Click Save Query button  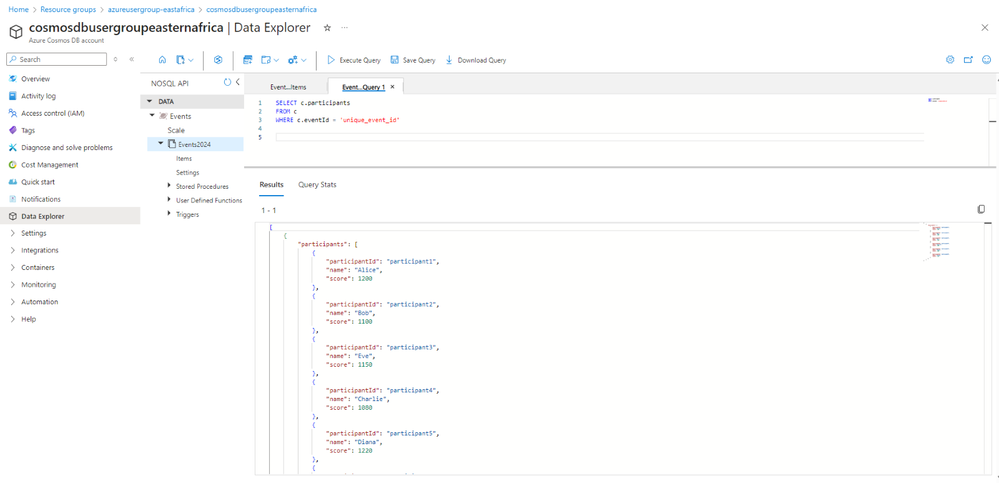point(413,60)
